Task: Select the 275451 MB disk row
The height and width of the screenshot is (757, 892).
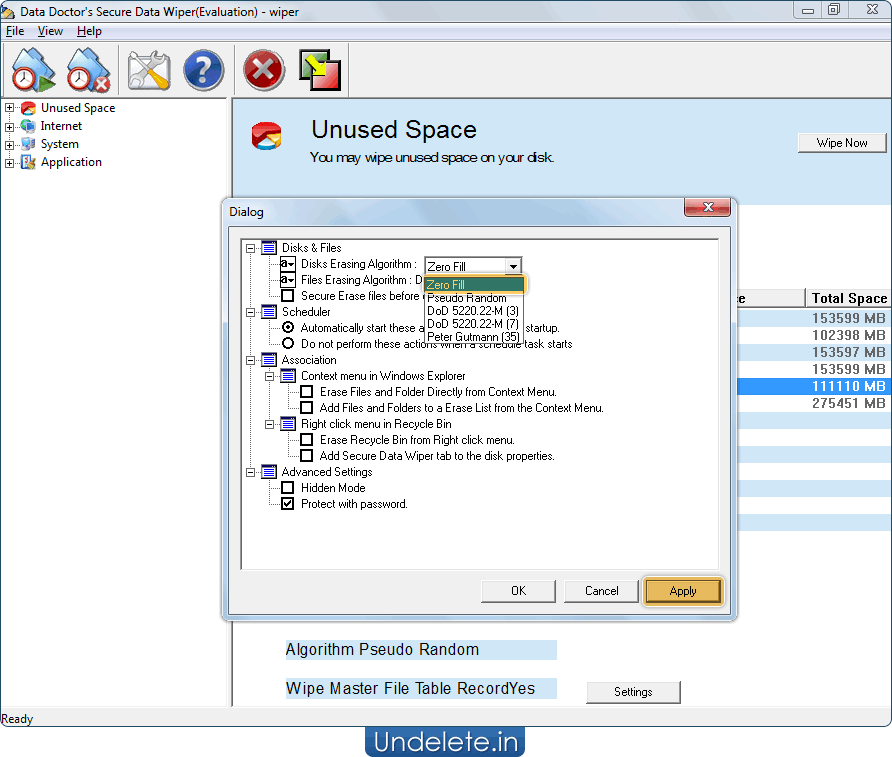Action: [x=814, y=403]
